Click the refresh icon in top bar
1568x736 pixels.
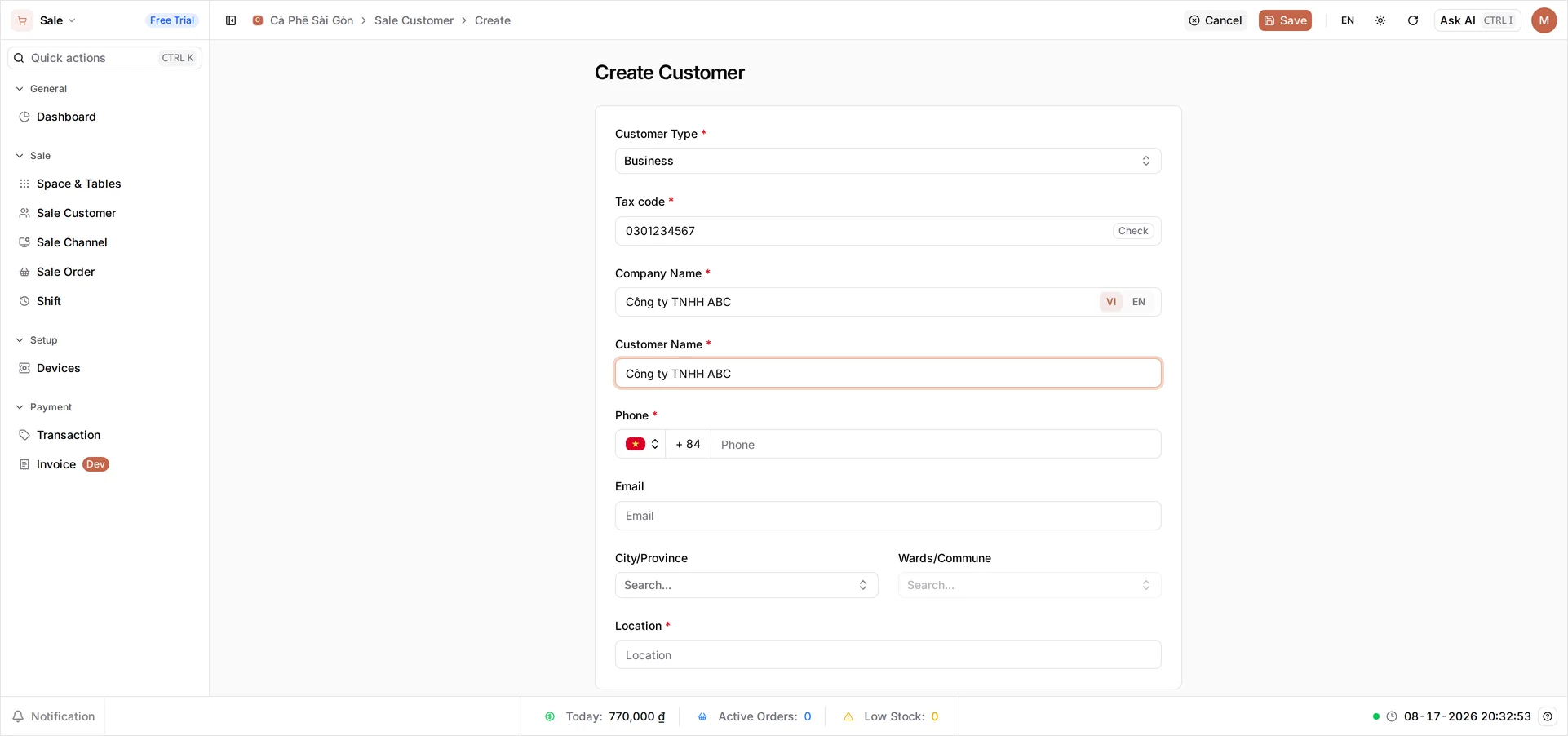click(1413, 20)
